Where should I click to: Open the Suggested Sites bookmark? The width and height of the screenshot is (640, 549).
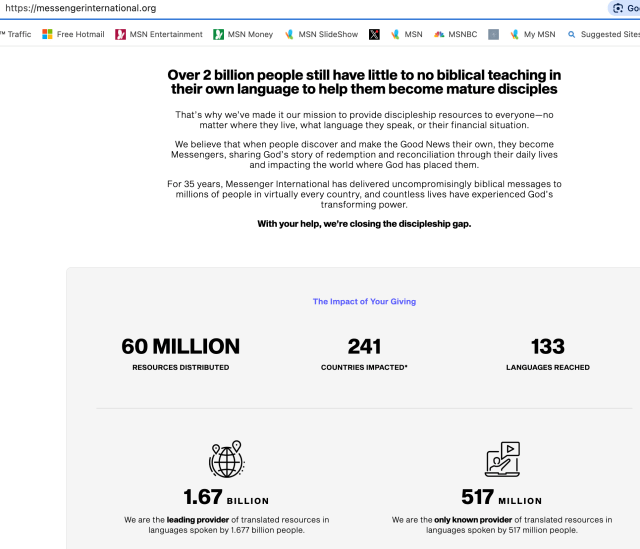[x=603, y=34]
